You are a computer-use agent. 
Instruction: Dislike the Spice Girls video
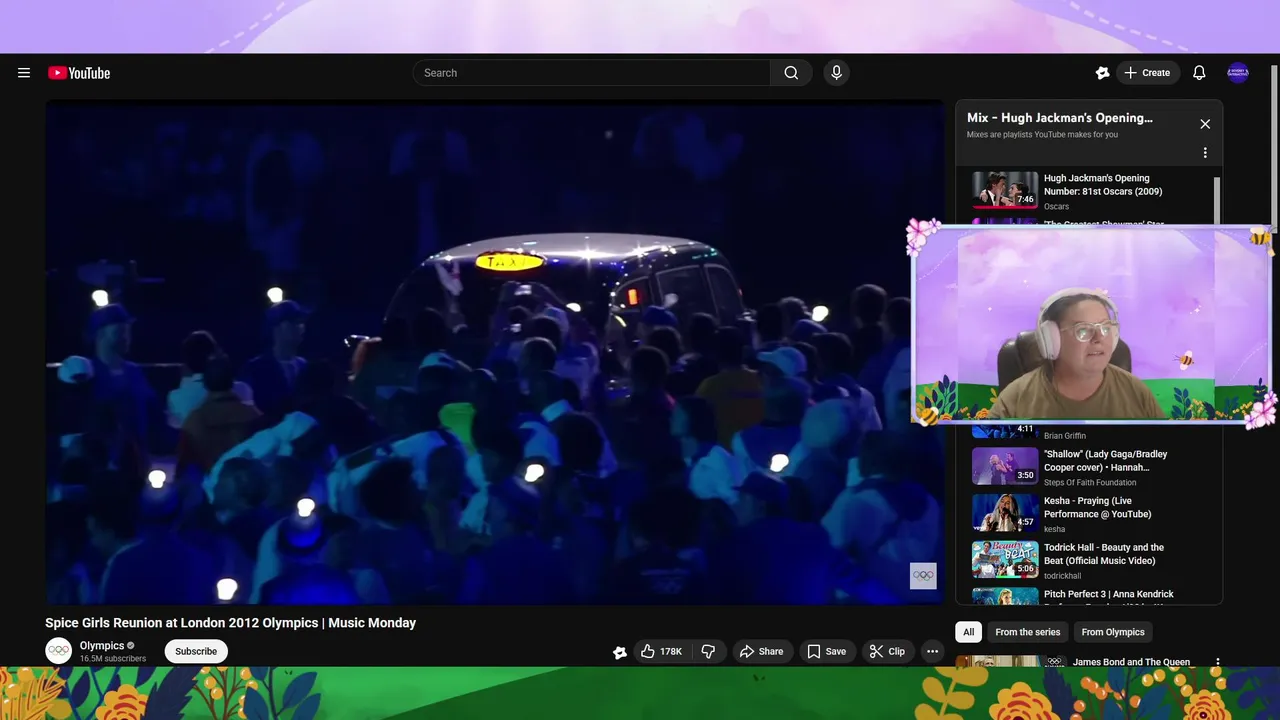pos(708,651)
